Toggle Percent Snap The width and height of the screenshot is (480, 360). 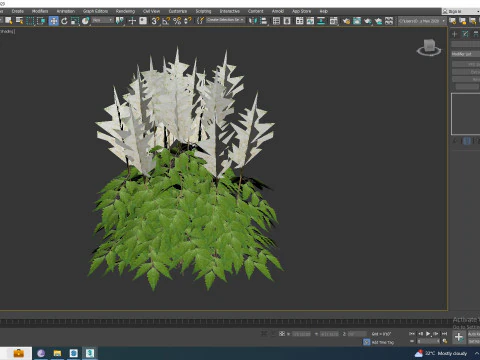point(177,21)
